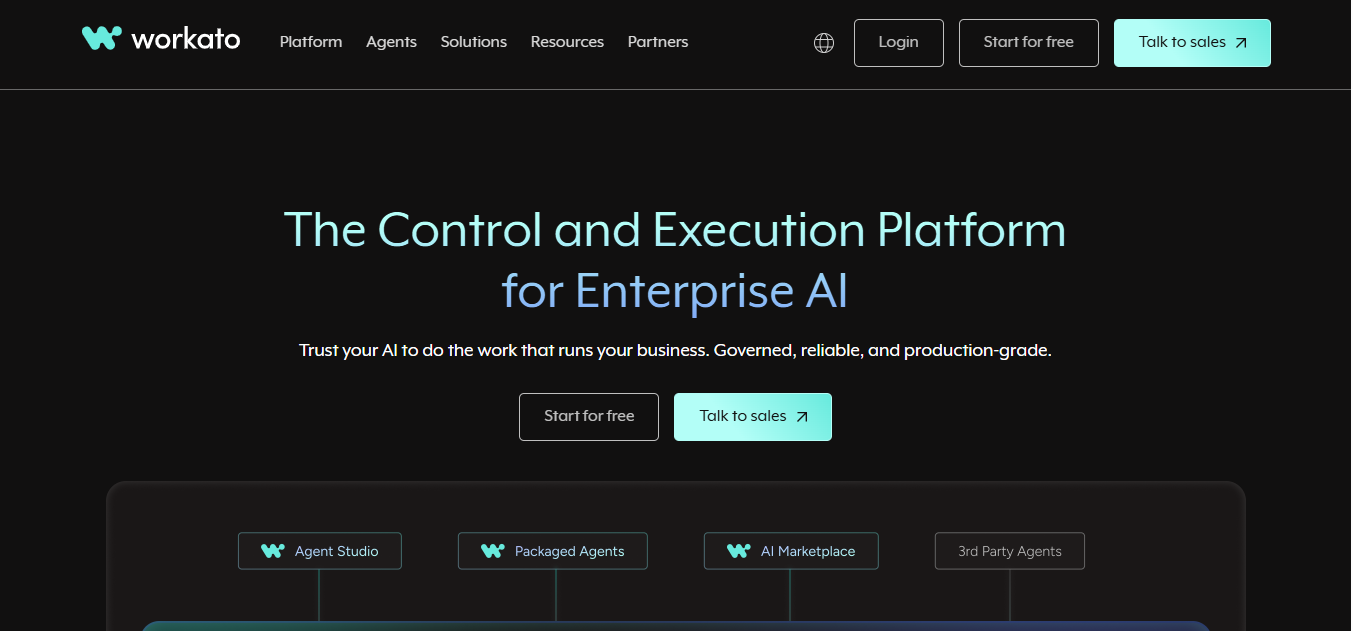Select the 3rd Party Agents box

click(1010, 551)
